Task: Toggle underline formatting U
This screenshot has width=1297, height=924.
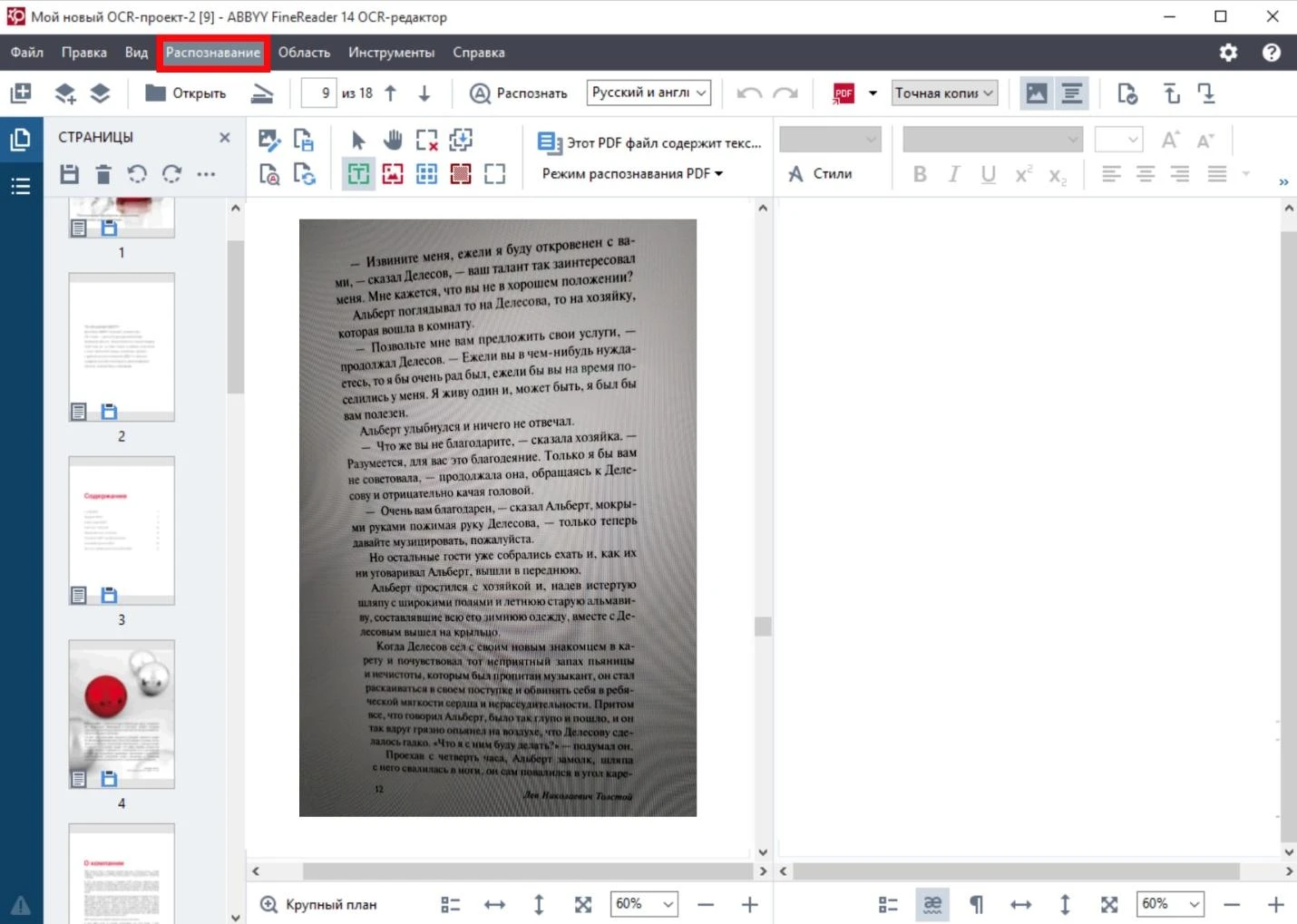Action: click(x=989, y=174)
